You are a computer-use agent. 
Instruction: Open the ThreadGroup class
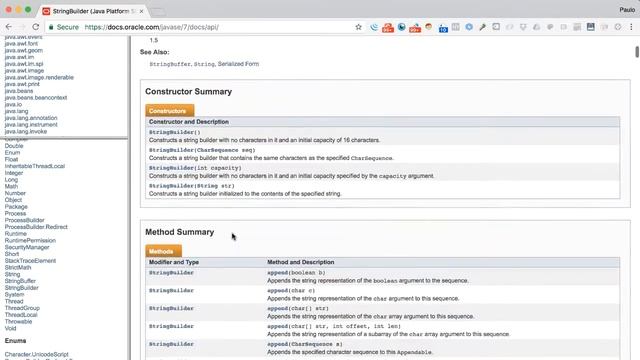click(x=22, y=308)
